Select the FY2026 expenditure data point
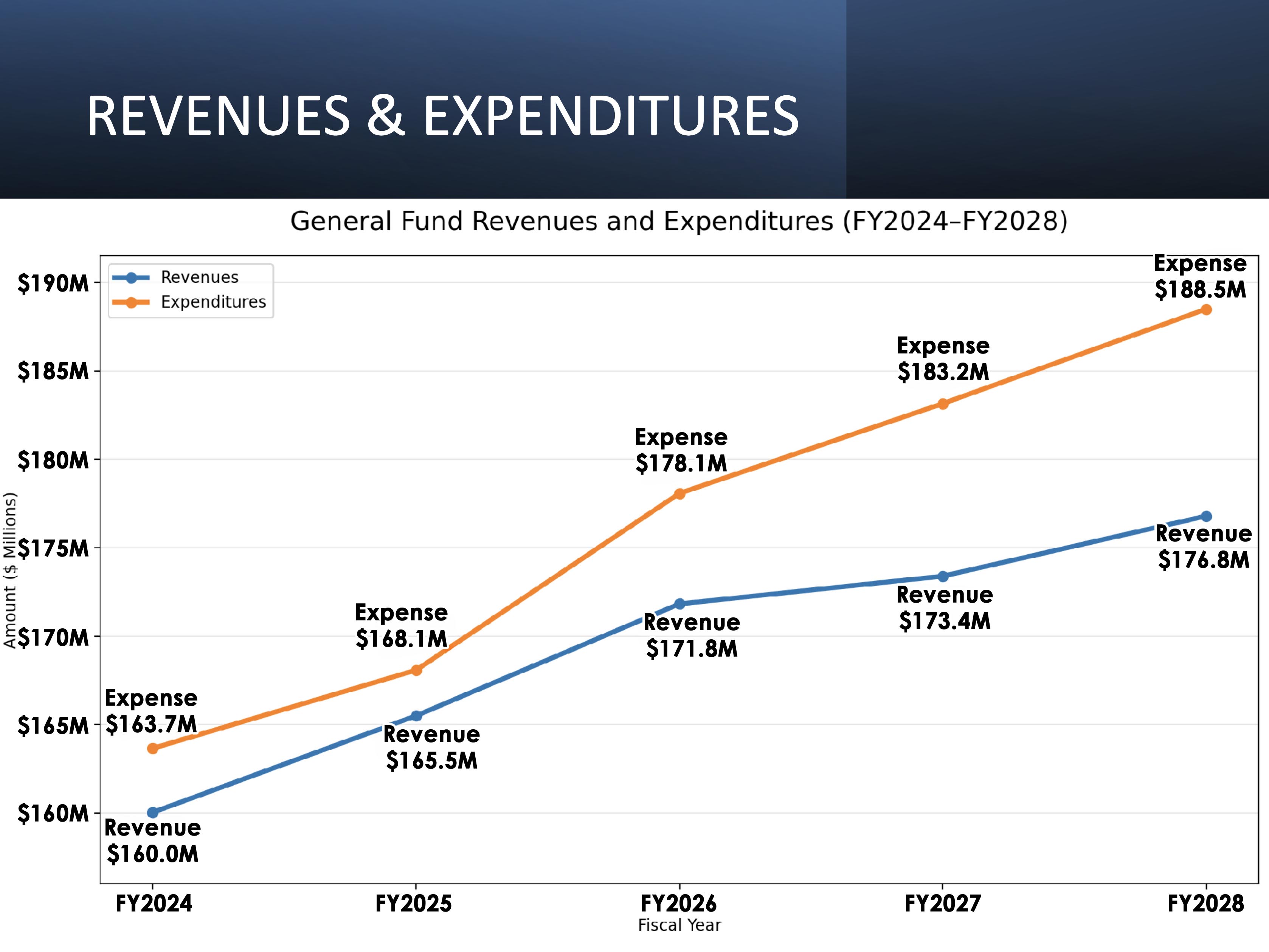This screenshot has width=1269, height=952. [x=679, y=493]
